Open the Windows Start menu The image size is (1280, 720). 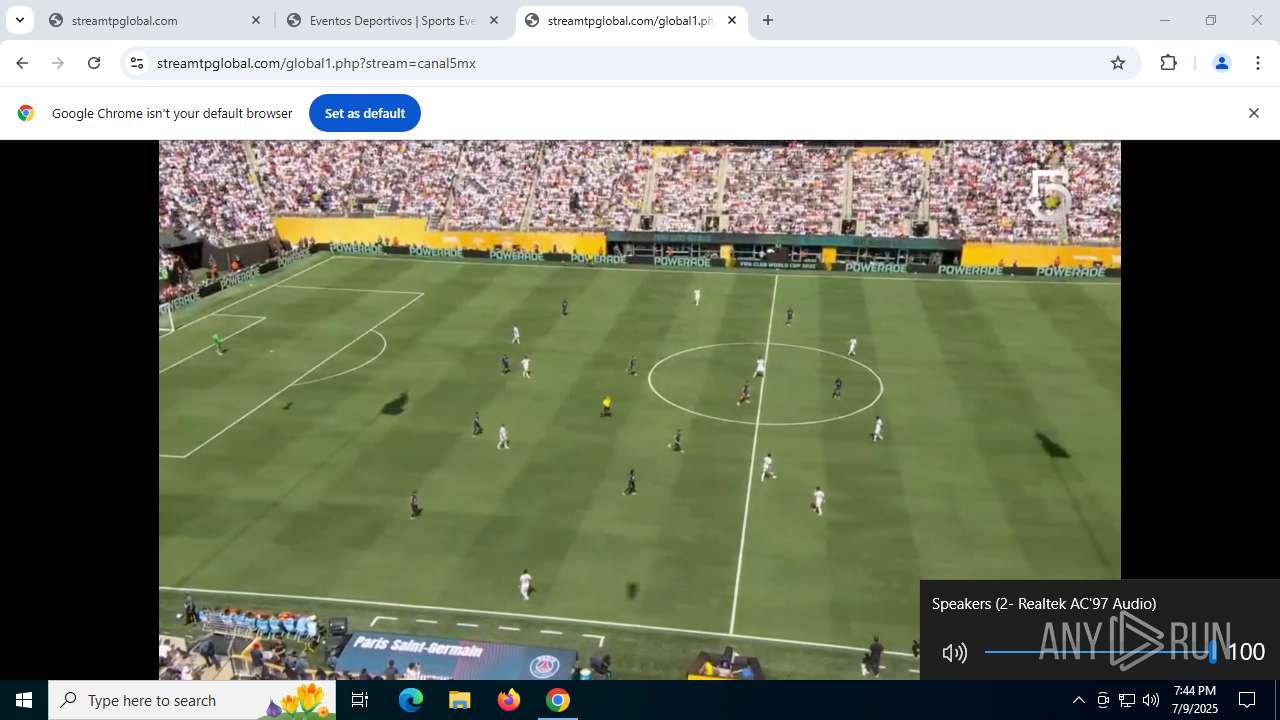pyautogui.click(x=24, y=700)
